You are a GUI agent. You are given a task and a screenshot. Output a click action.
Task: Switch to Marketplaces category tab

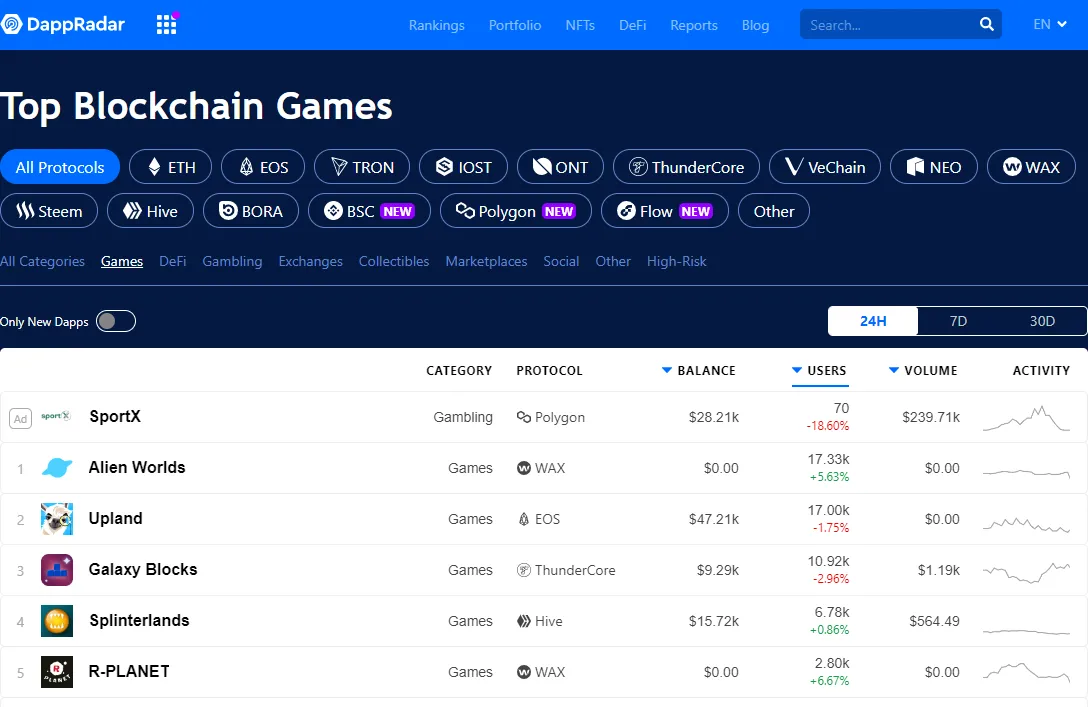pyautogui.click(x=486, y=262)
